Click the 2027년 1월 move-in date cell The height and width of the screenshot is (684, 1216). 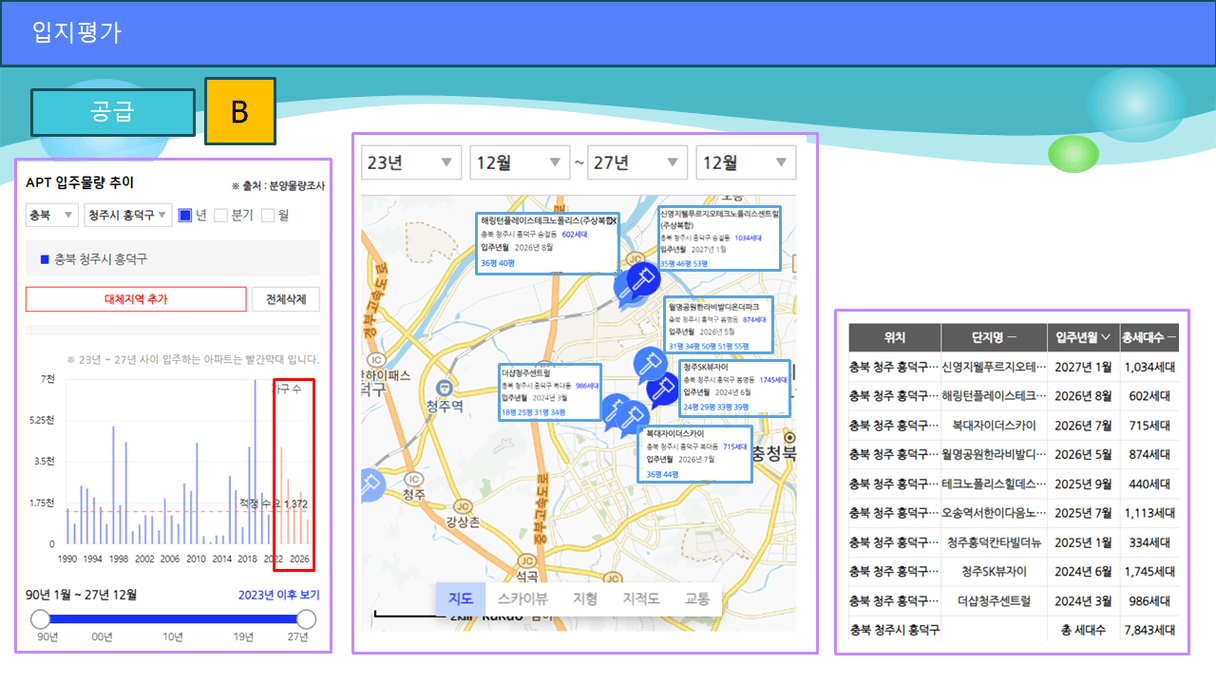click(x=1082, y=367)
